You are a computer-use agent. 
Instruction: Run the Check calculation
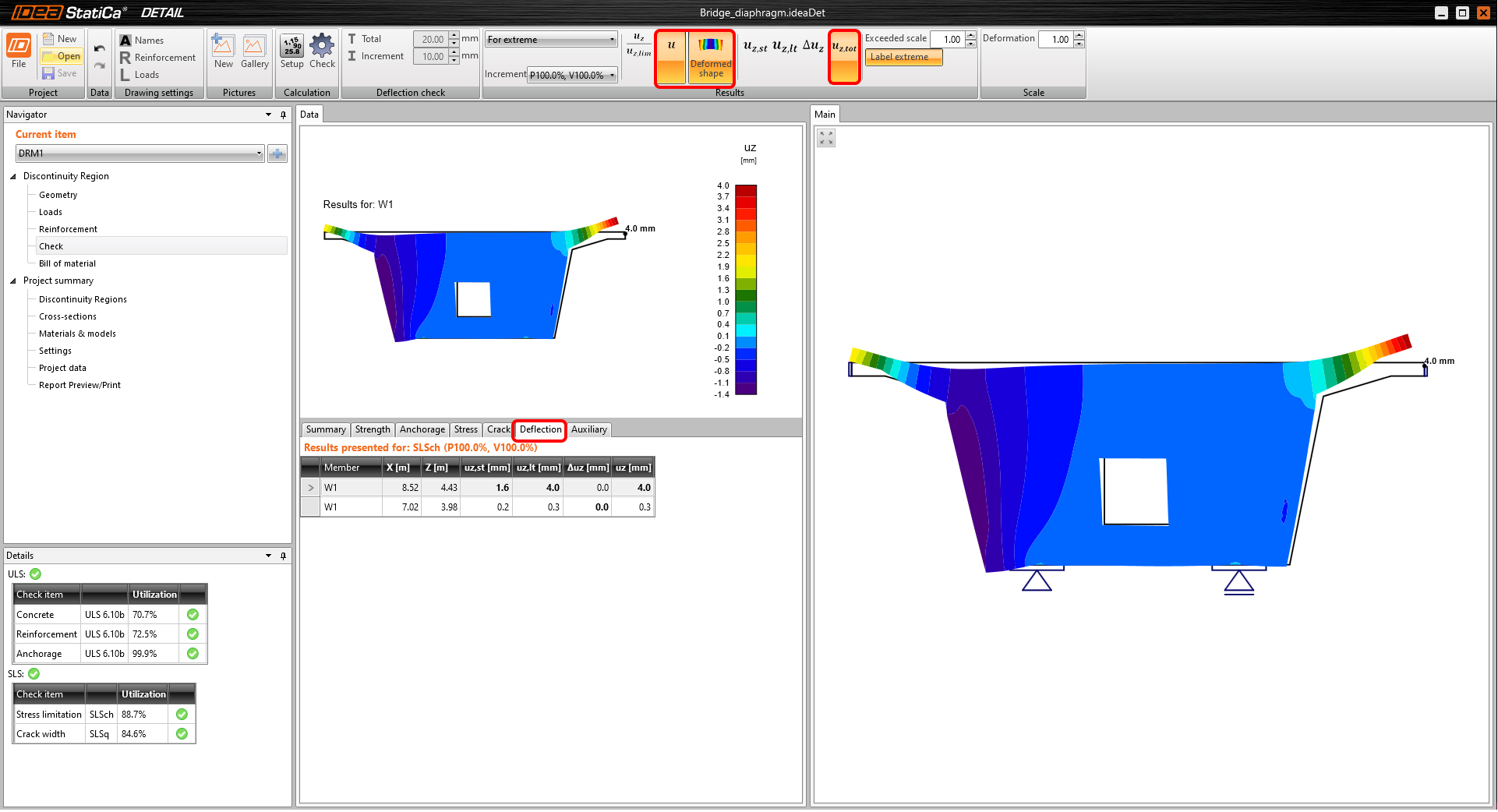[x=322, y=51]
